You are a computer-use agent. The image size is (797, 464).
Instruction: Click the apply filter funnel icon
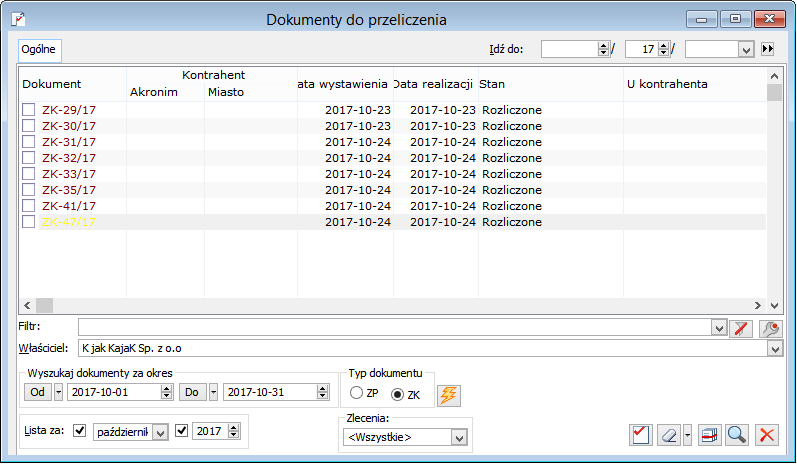click(741, 328)
